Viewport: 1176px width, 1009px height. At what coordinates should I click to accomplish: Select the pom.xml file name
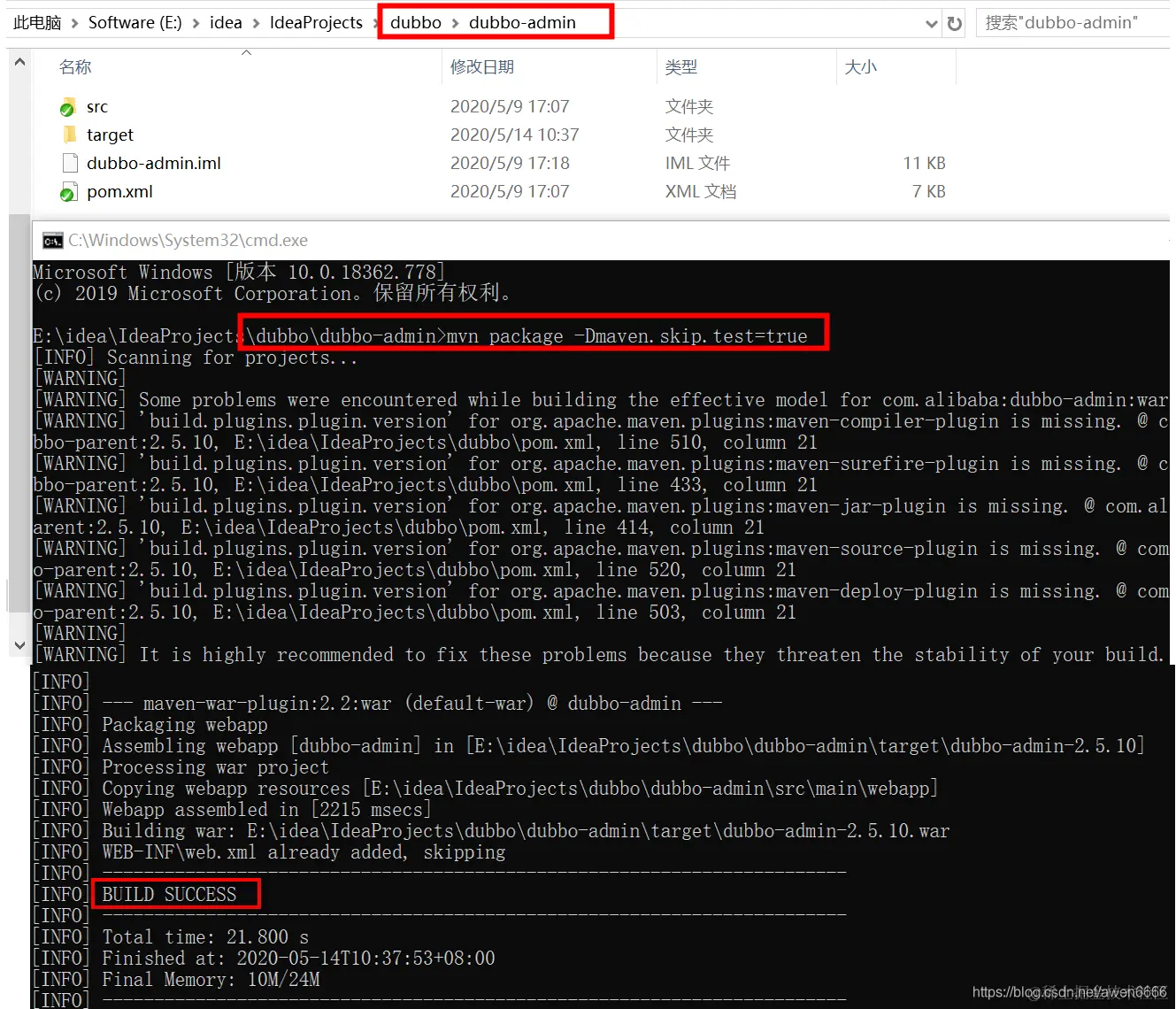point(119,192)
